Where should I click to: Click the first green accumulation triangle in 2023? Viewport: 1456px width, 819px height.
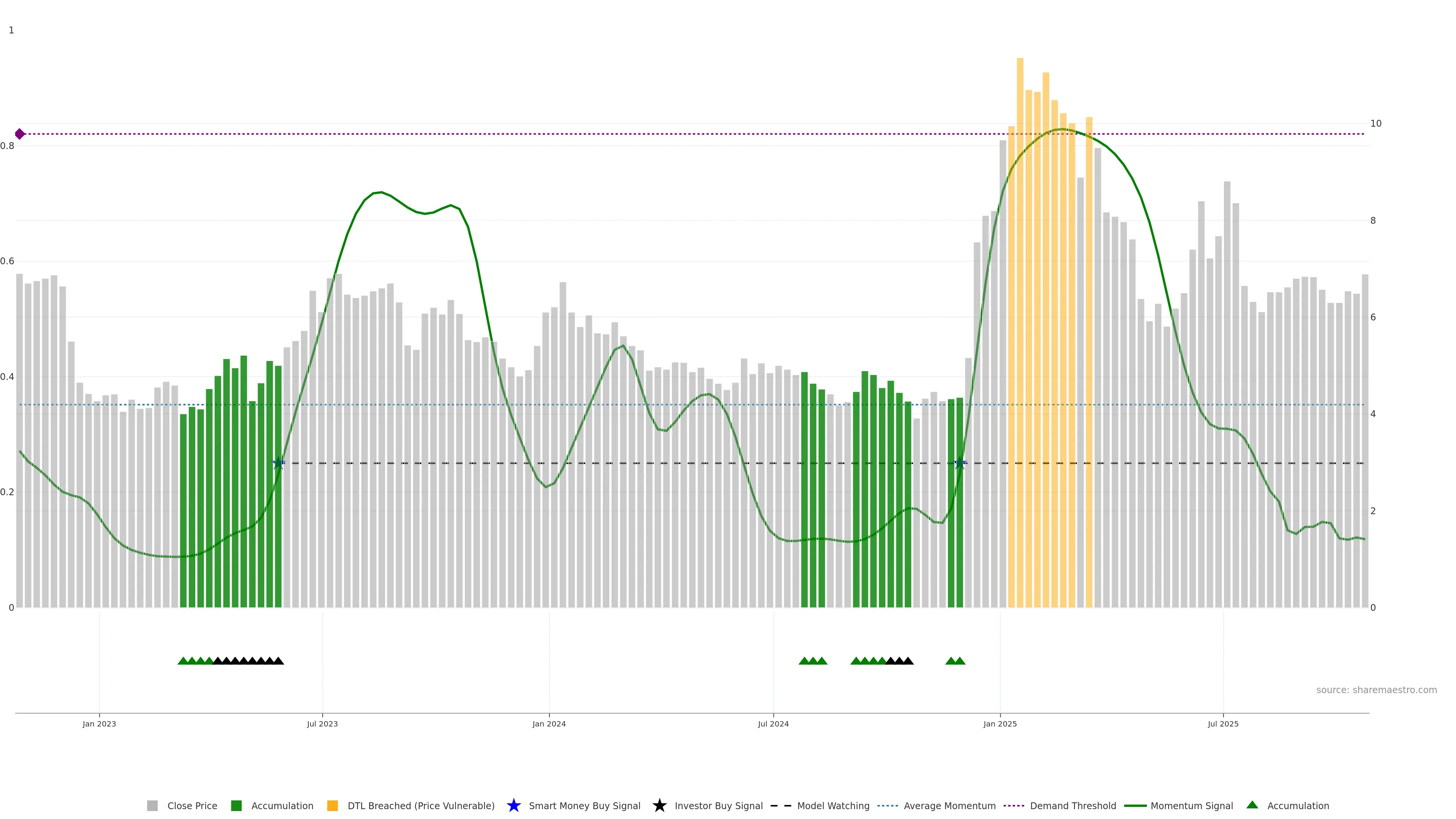tap(183, 661)
